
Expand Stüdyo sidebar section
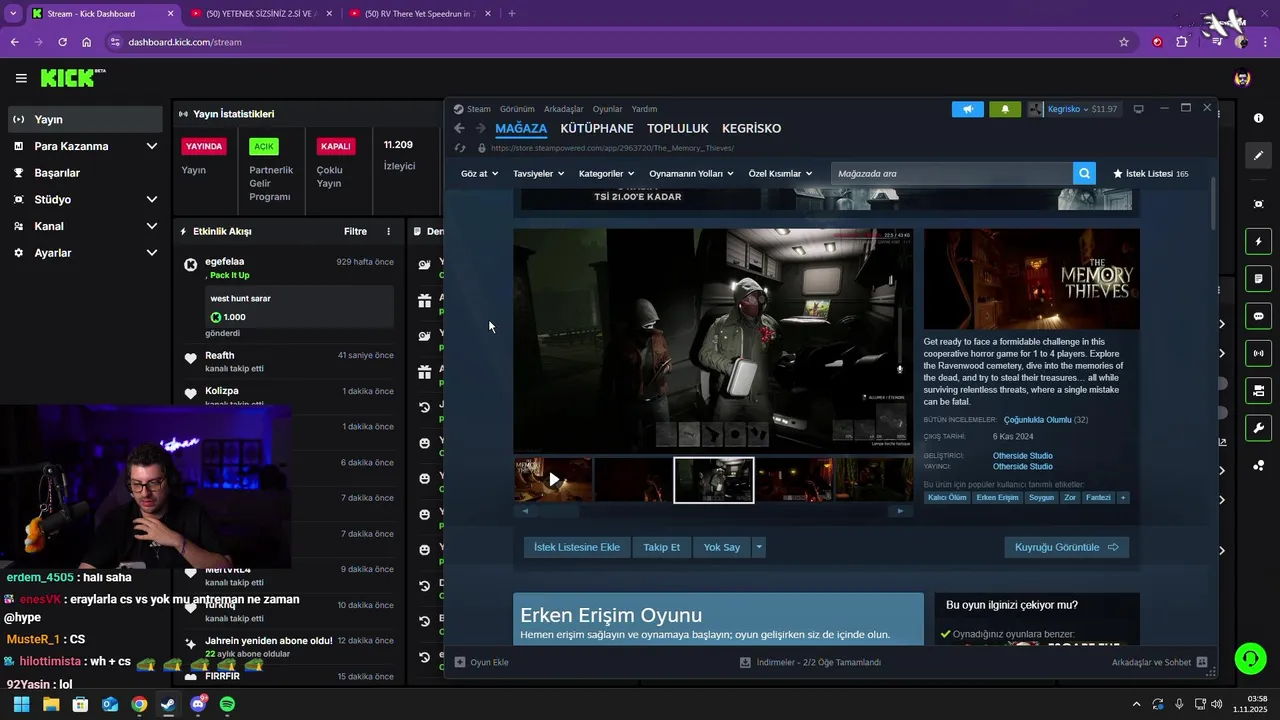point(152,199)
